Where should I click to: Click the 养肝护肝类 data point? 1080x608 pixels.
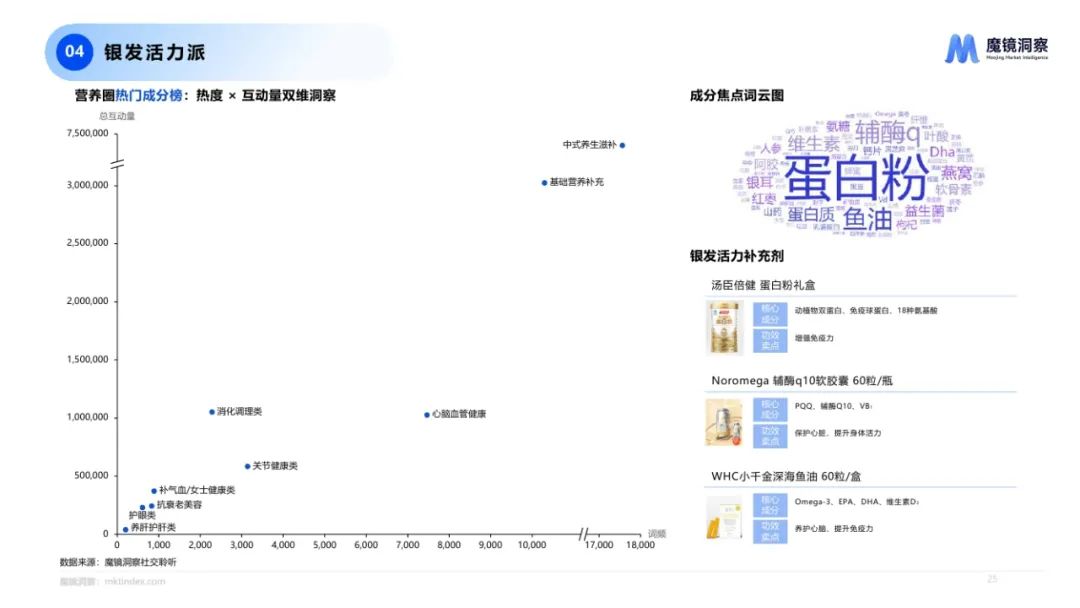click(x=125, y=530)
